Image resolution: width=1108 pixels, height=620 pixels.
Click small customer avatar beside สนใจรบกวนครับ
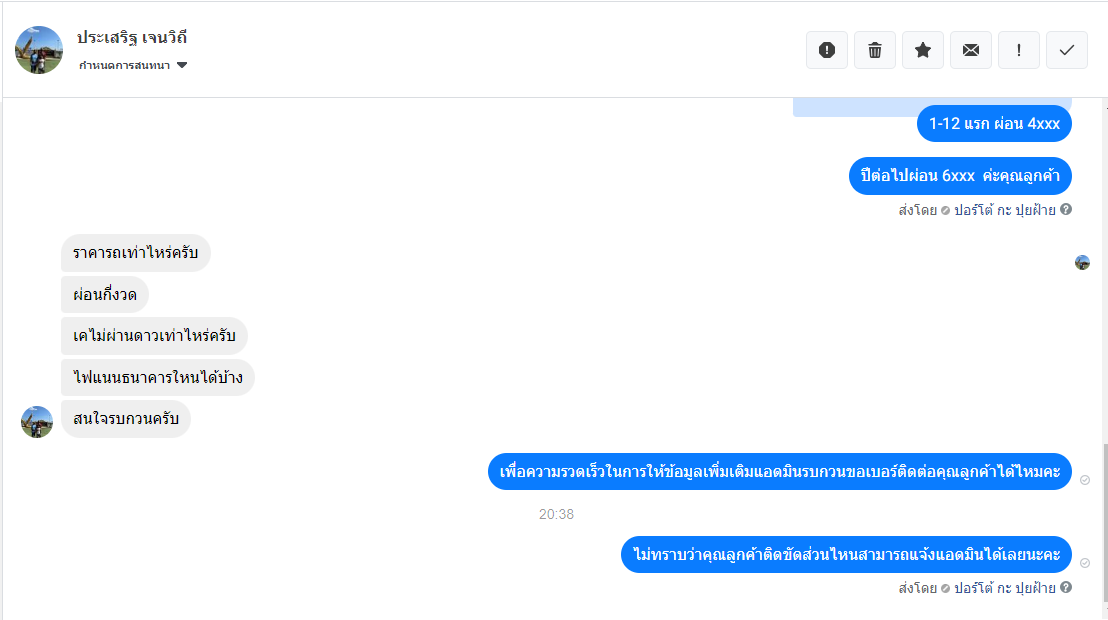(x=37, y=422)
